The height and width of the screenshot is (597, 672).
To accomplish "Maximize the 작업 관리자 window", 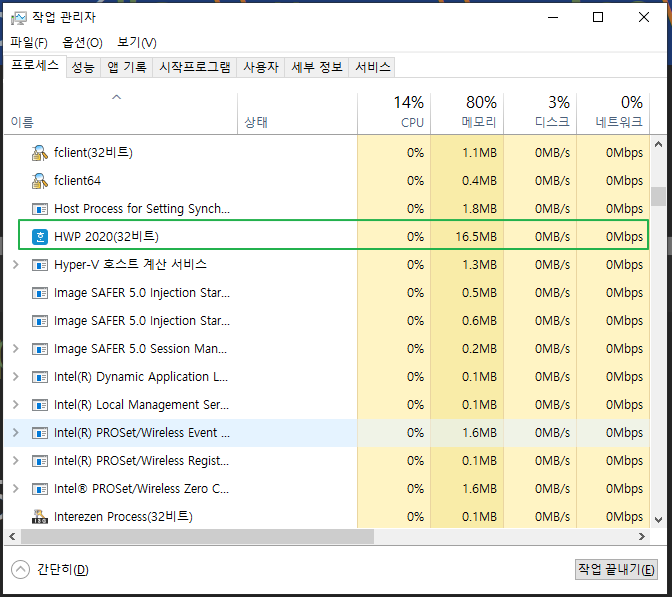I will [x=598, y=18].
